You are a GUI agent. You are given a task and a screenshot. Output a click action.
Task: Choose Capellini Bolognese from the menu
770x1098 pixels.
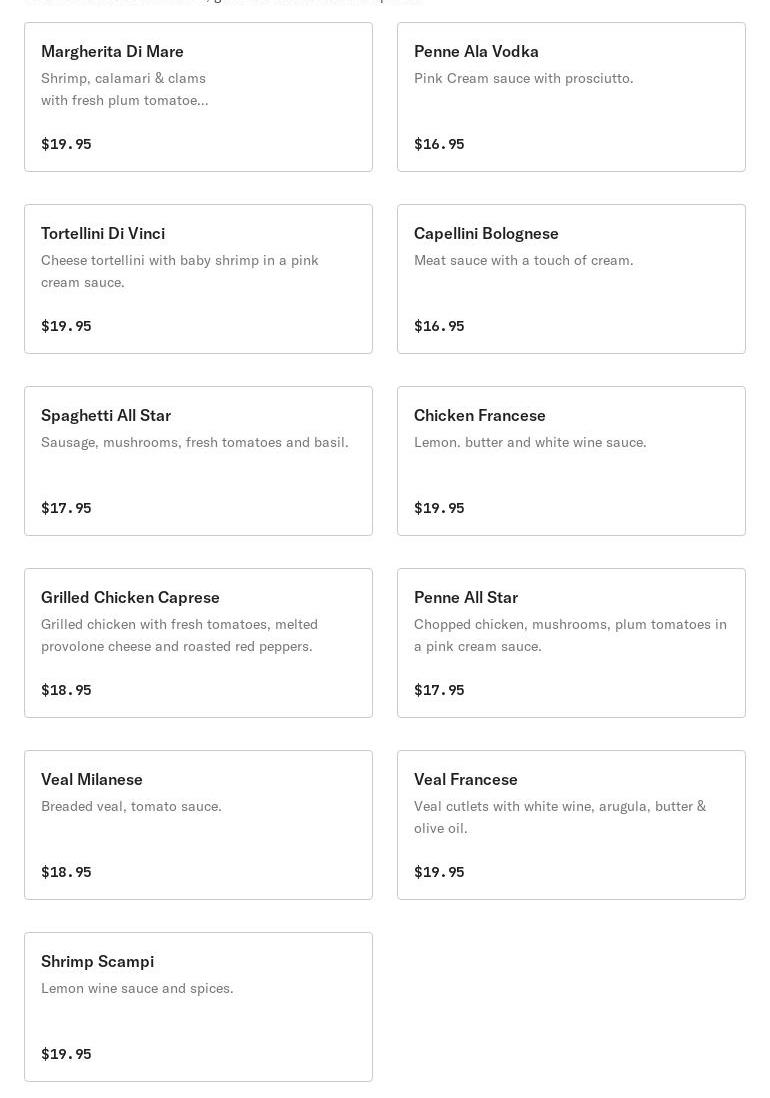(571, 279)
